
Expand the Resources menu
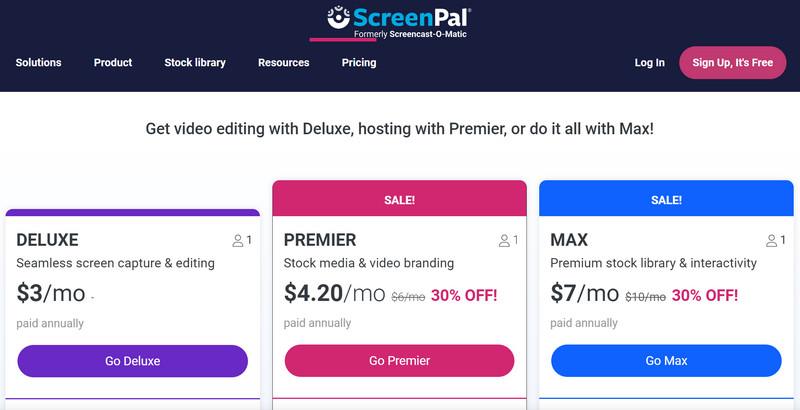[x=284, y=62]
